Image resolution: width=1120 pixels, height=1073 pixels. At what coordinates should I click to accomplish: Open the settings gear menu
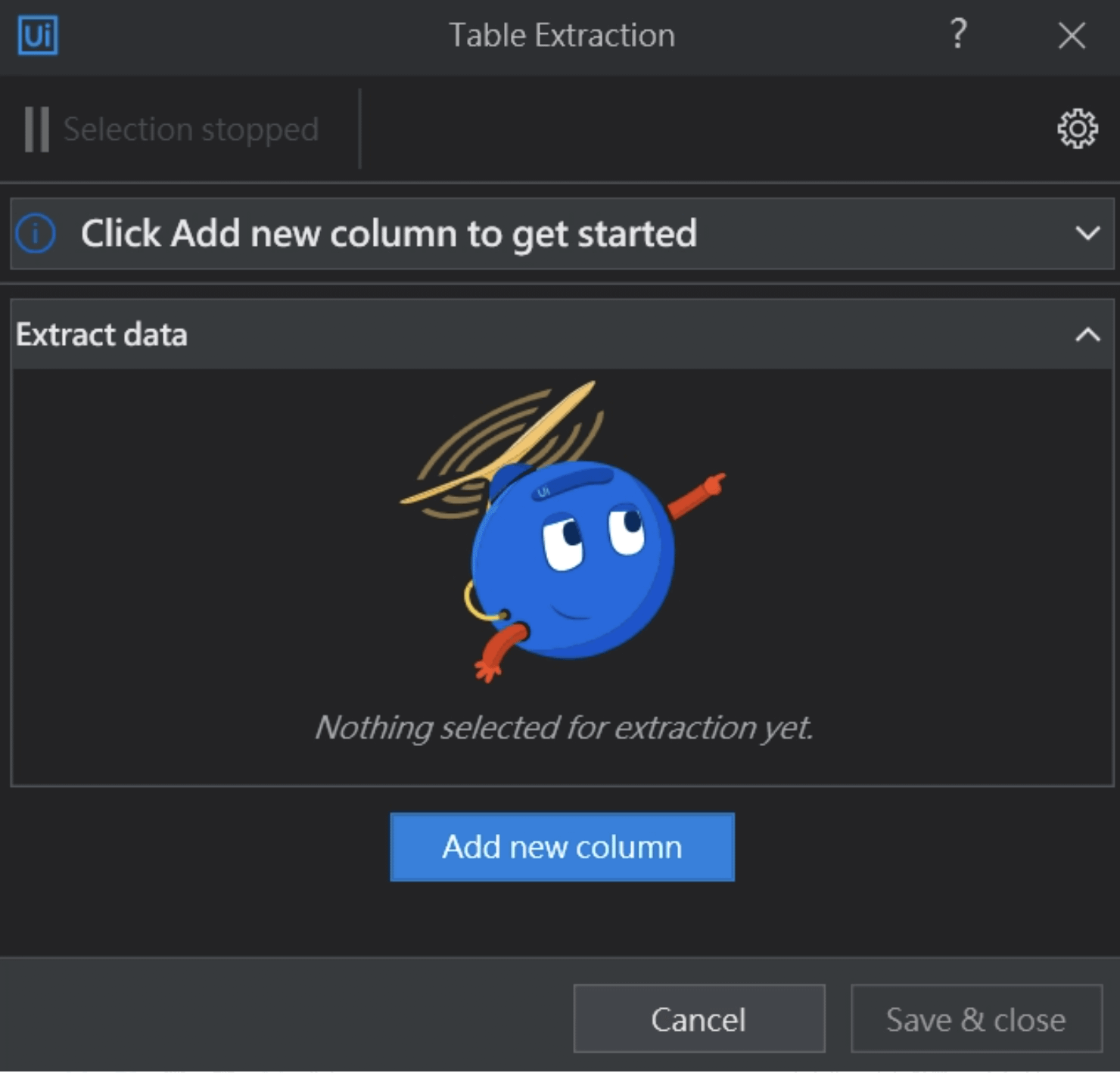point(1077,129)
